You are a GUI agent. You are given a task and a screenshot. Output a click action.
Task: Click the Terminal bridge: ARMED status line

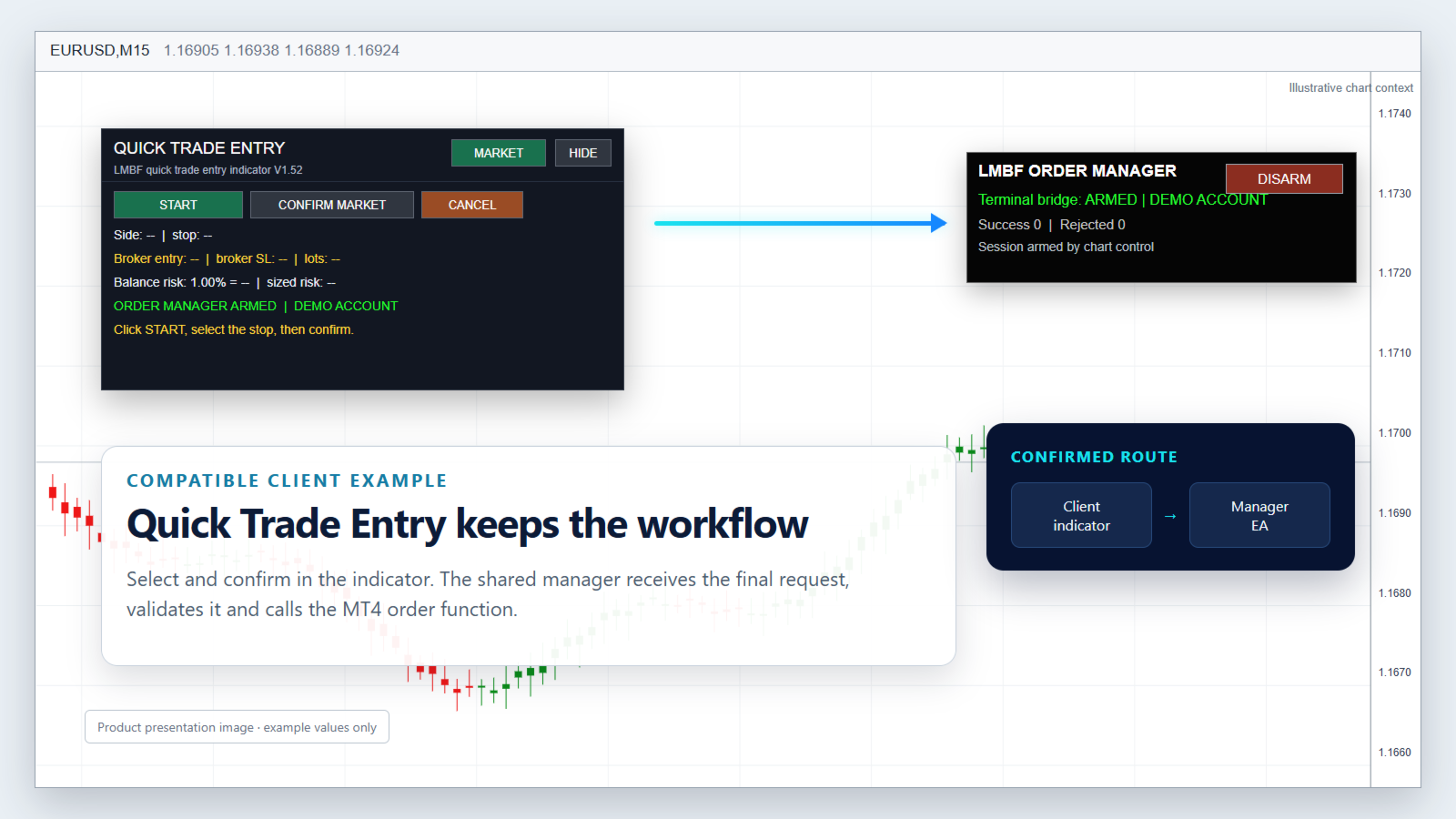click(1123, 199)
